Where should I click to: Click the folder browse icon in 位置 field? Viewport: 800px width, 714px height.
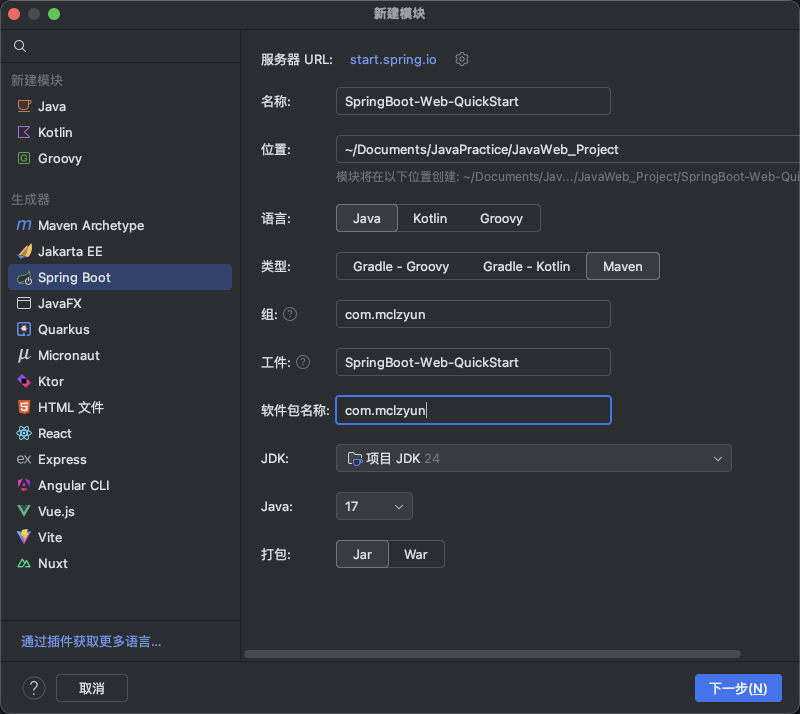(790, 149)
